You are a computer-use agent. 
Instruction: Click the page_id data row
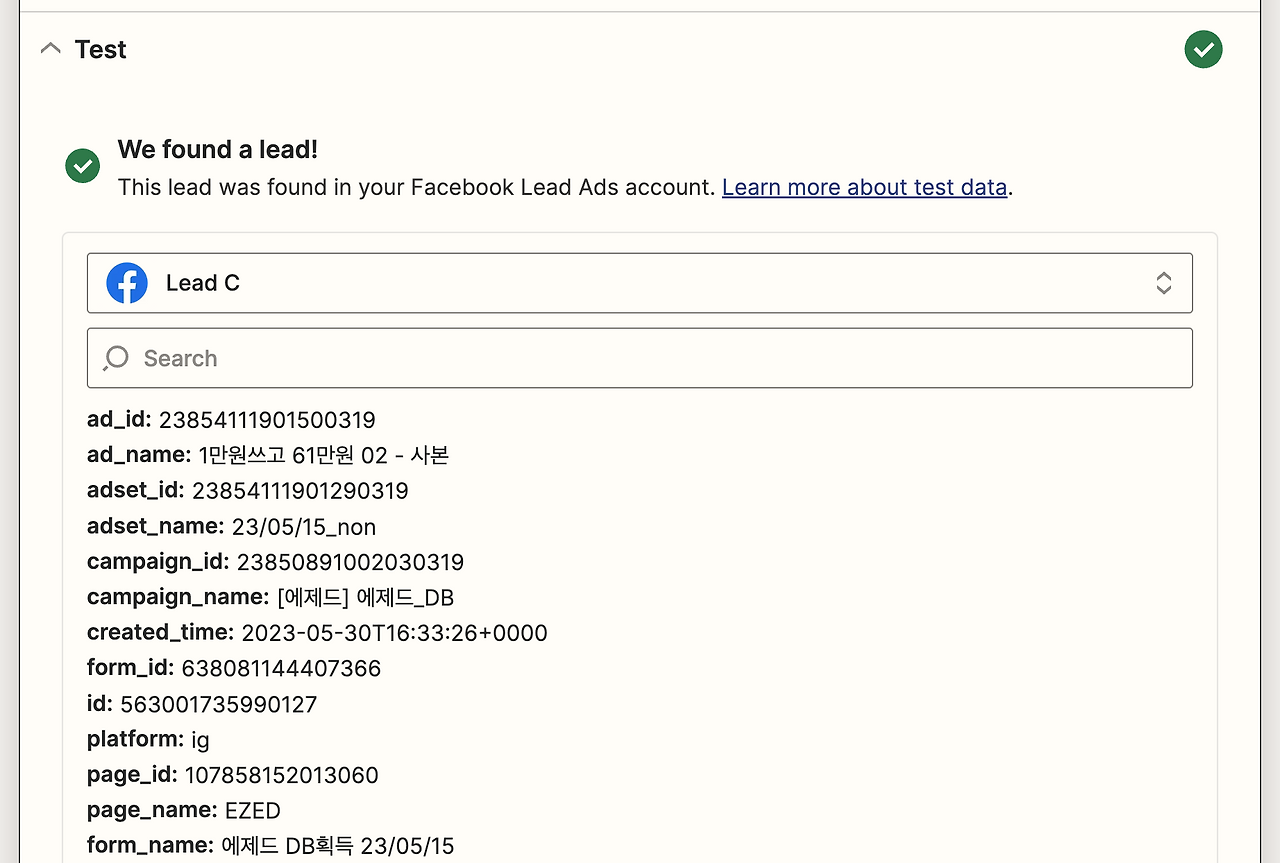(232, 775)
